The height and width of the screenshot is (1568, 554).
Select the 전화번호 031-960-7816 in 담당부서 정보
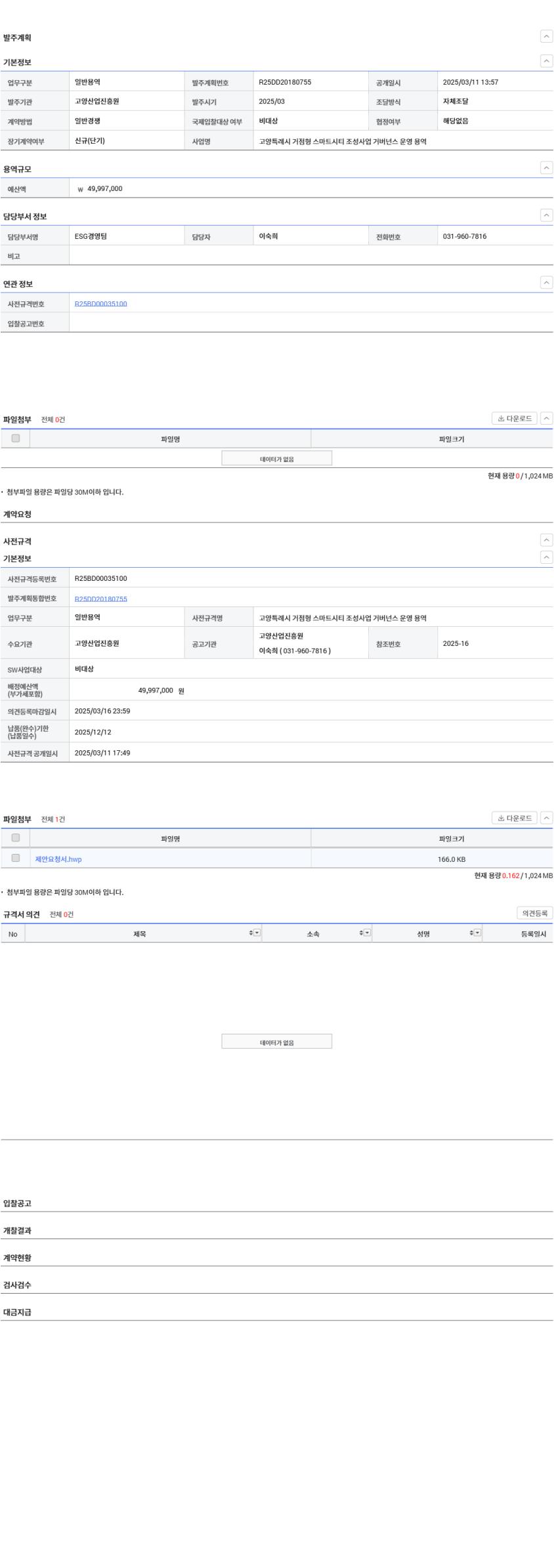tap(465, 236)
